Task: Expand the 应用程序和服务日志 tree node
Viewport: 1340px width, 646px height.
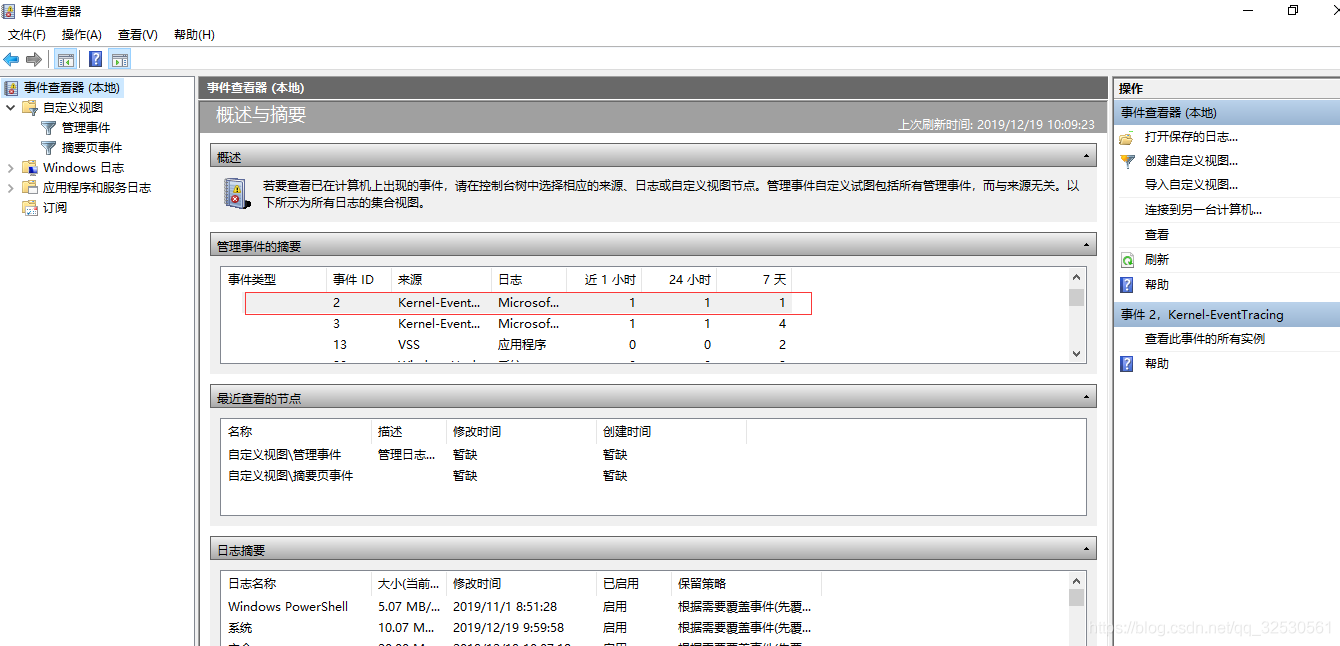Action: pos(11,187)
